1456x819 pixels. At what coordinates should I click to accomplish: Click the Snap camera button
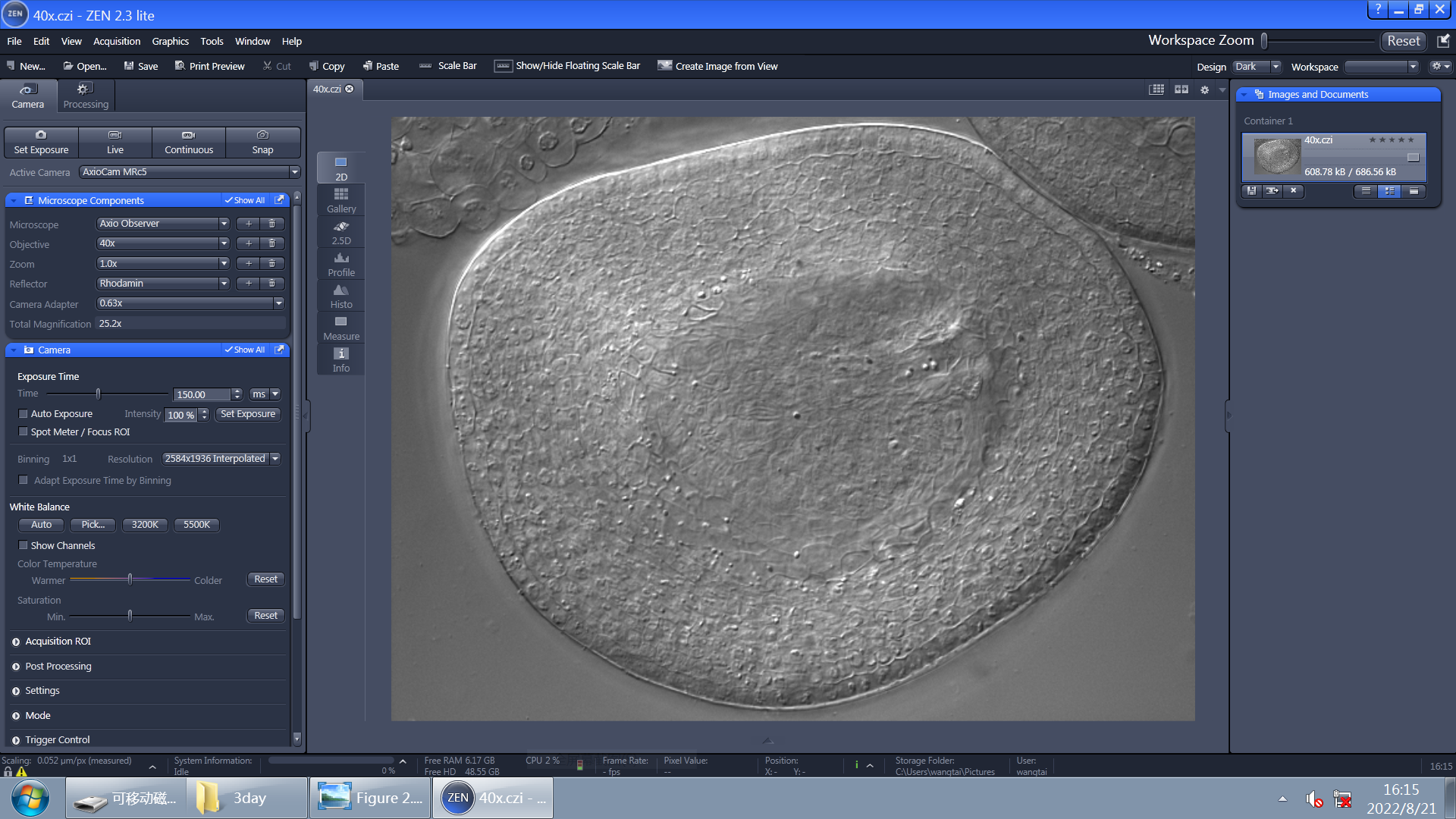(262, 142)
